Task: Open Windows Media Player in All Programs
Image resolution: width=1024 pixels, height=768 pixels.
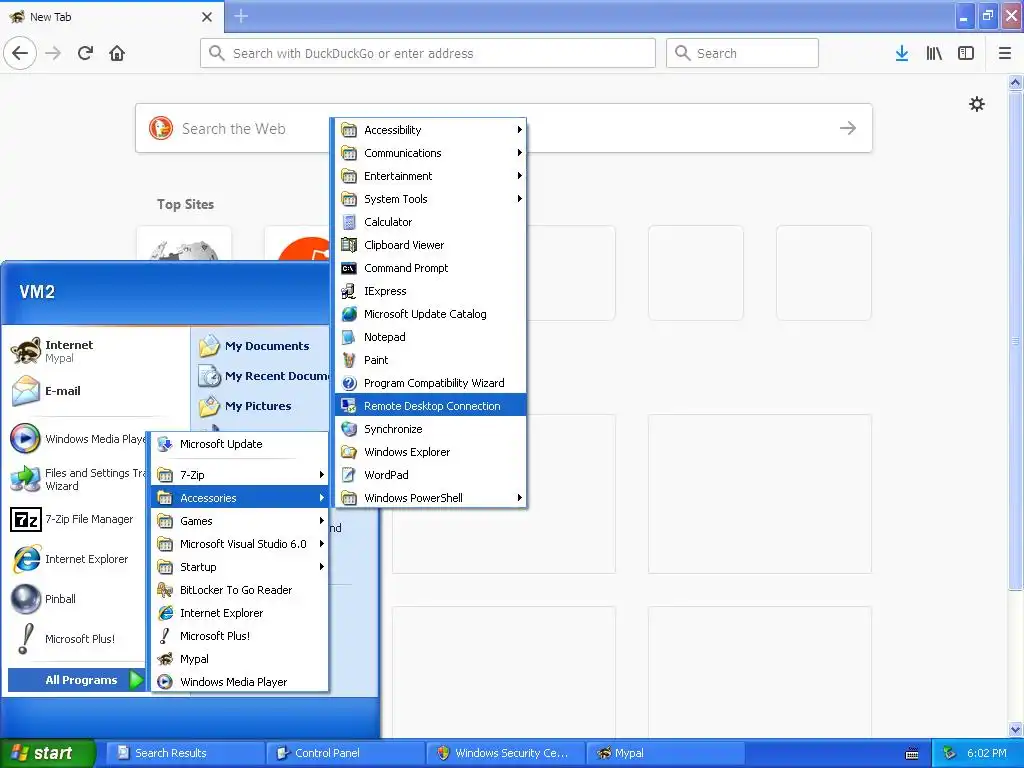Action: click(240, 682)
